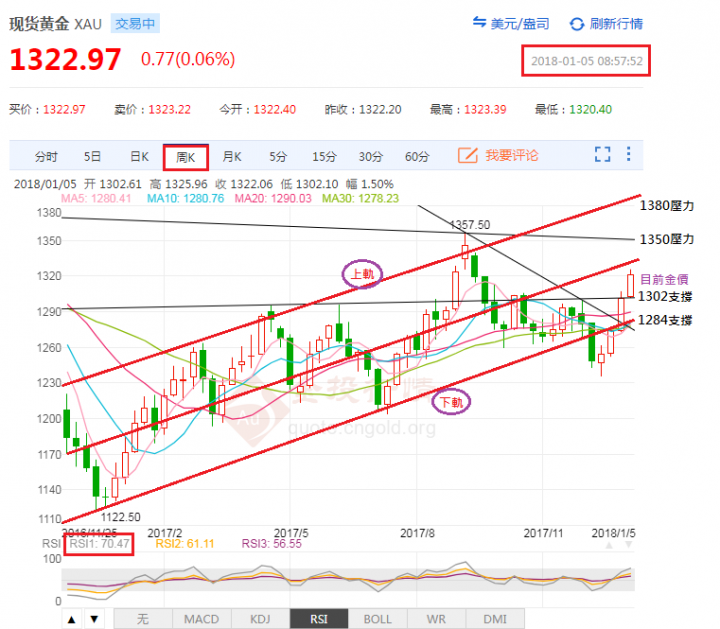Click the RSI3: 56.55 value

click(x=272, y=544)
